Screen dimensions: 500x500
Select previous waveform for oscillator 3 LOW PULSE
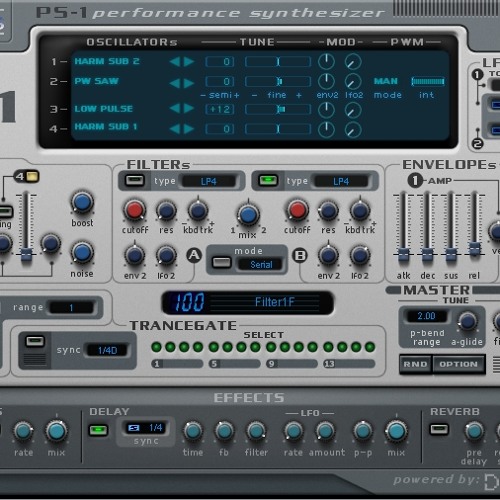[175, 109]
